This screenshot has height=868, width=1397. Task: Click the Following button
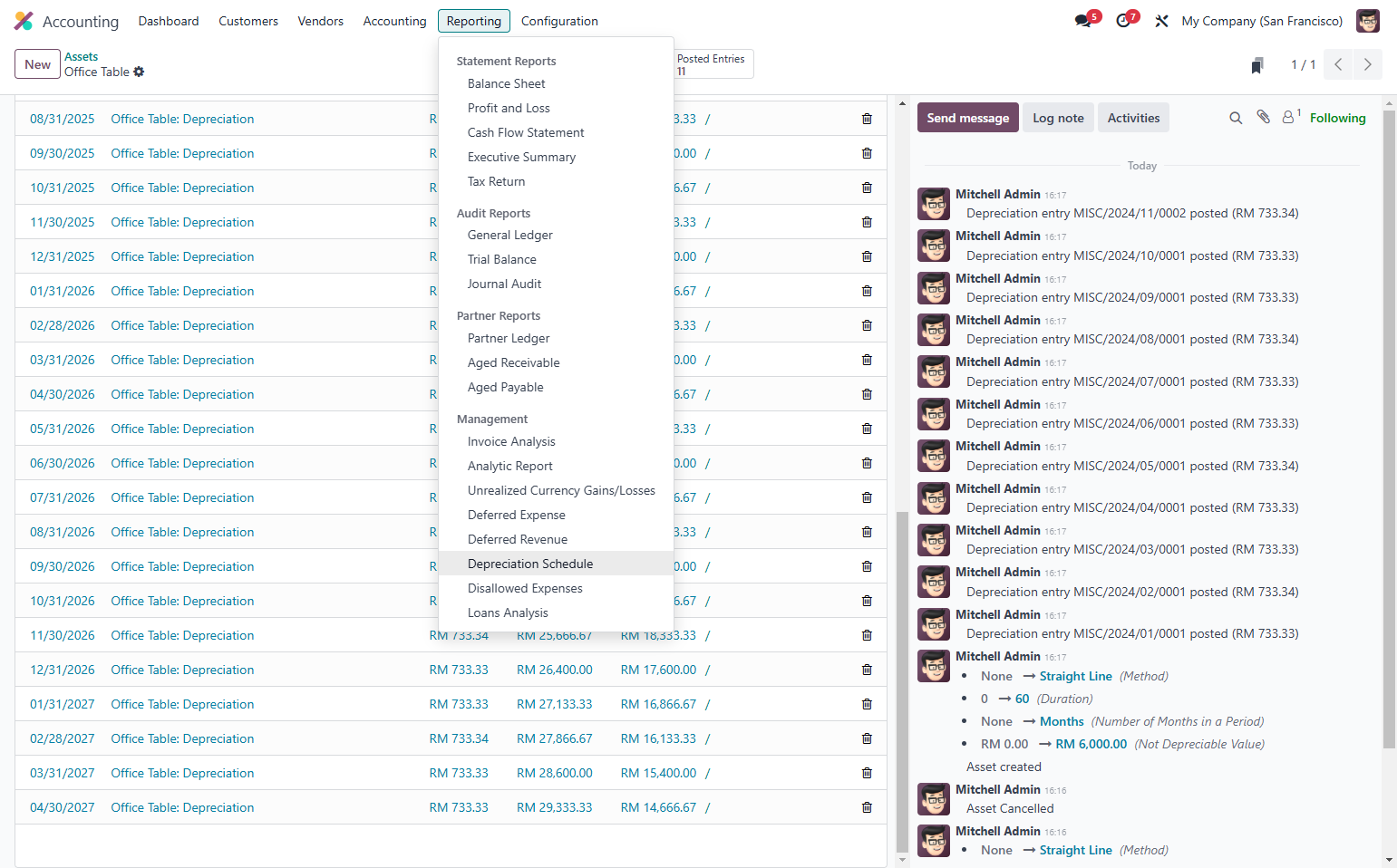pos(1337,118)
